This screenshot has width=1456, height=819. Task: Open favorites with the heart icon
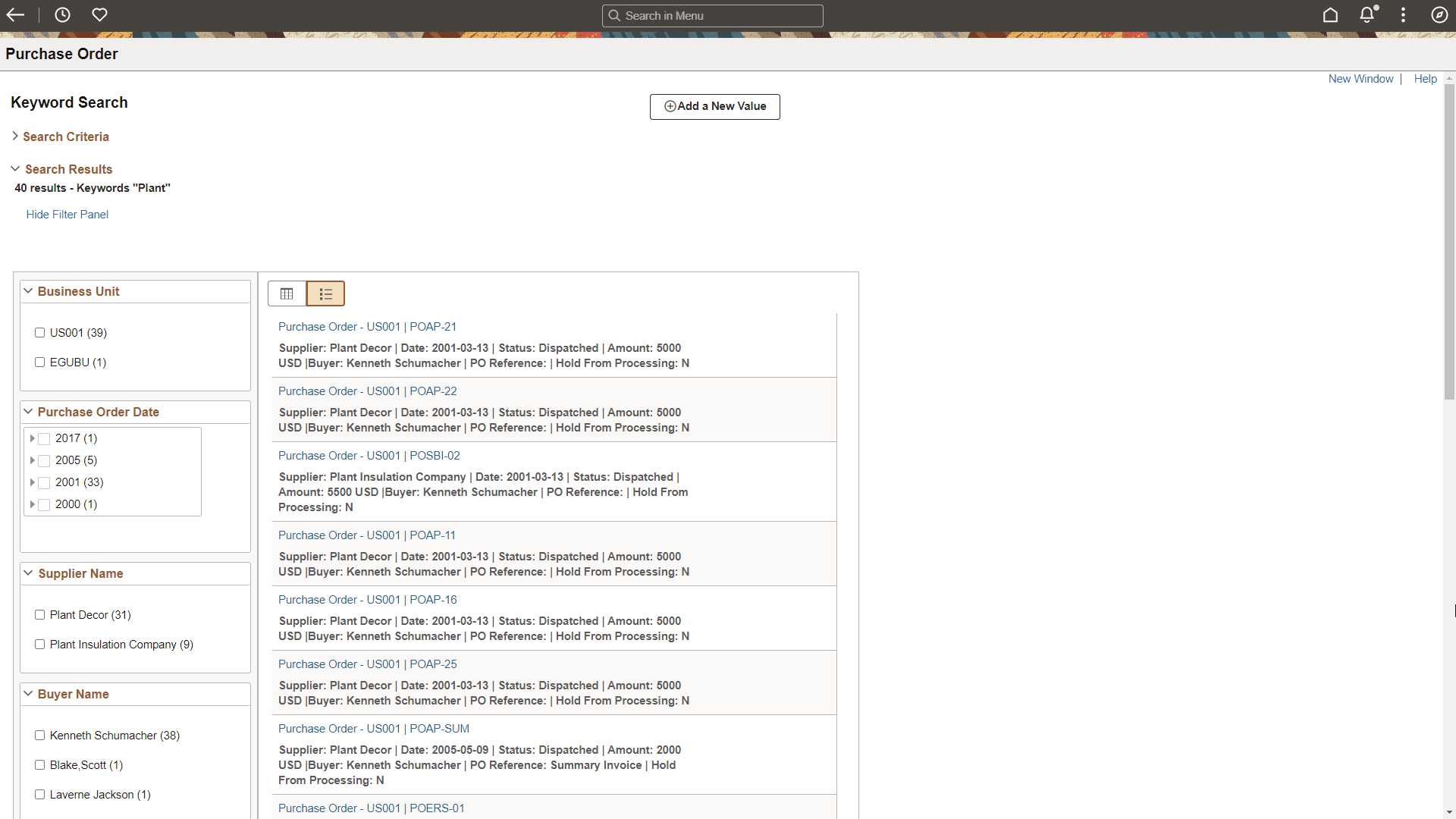(x=99, y=14)
